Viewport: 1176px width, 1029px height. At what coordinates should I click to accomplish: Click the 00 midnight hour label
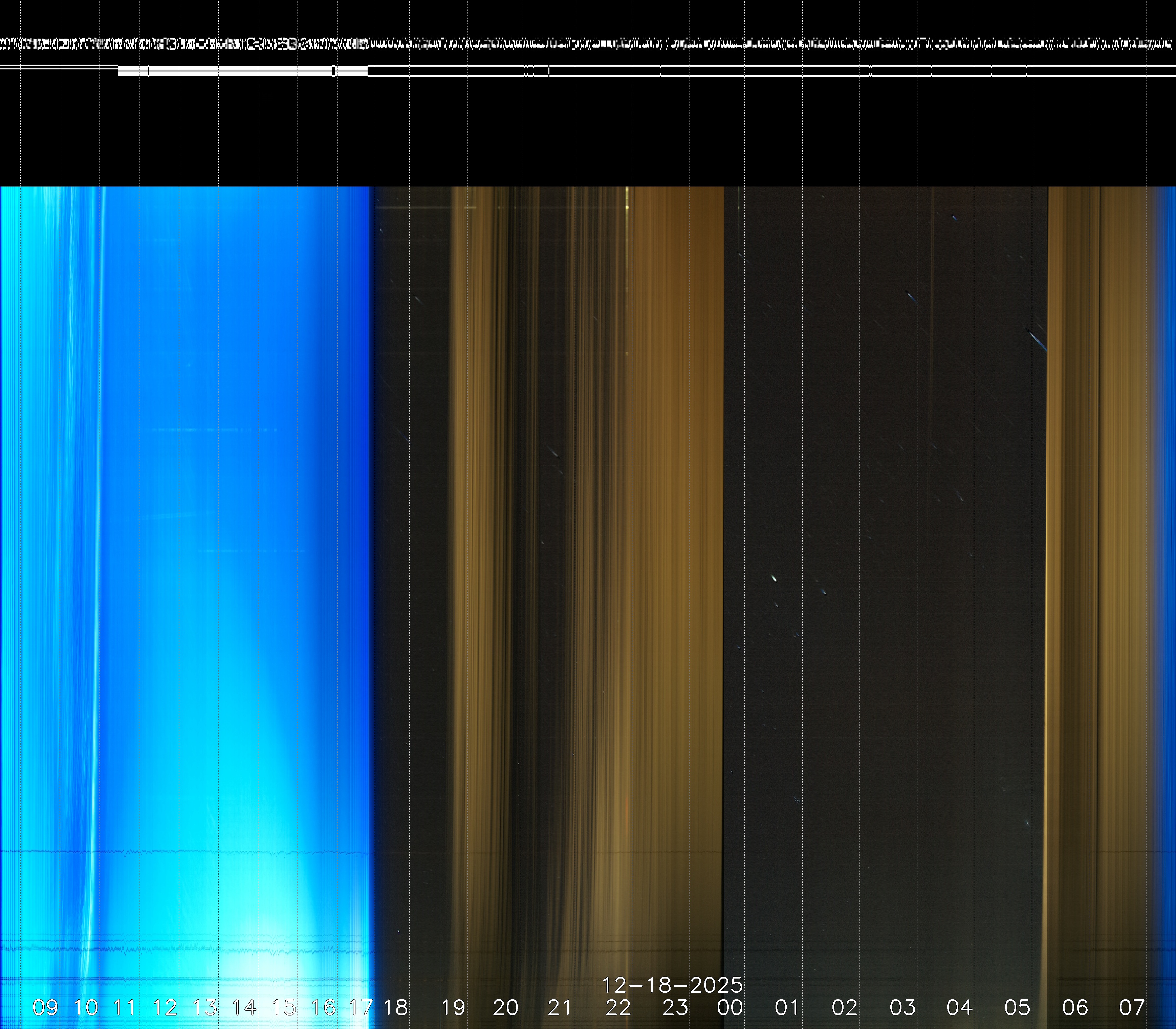coord(730,1007)
